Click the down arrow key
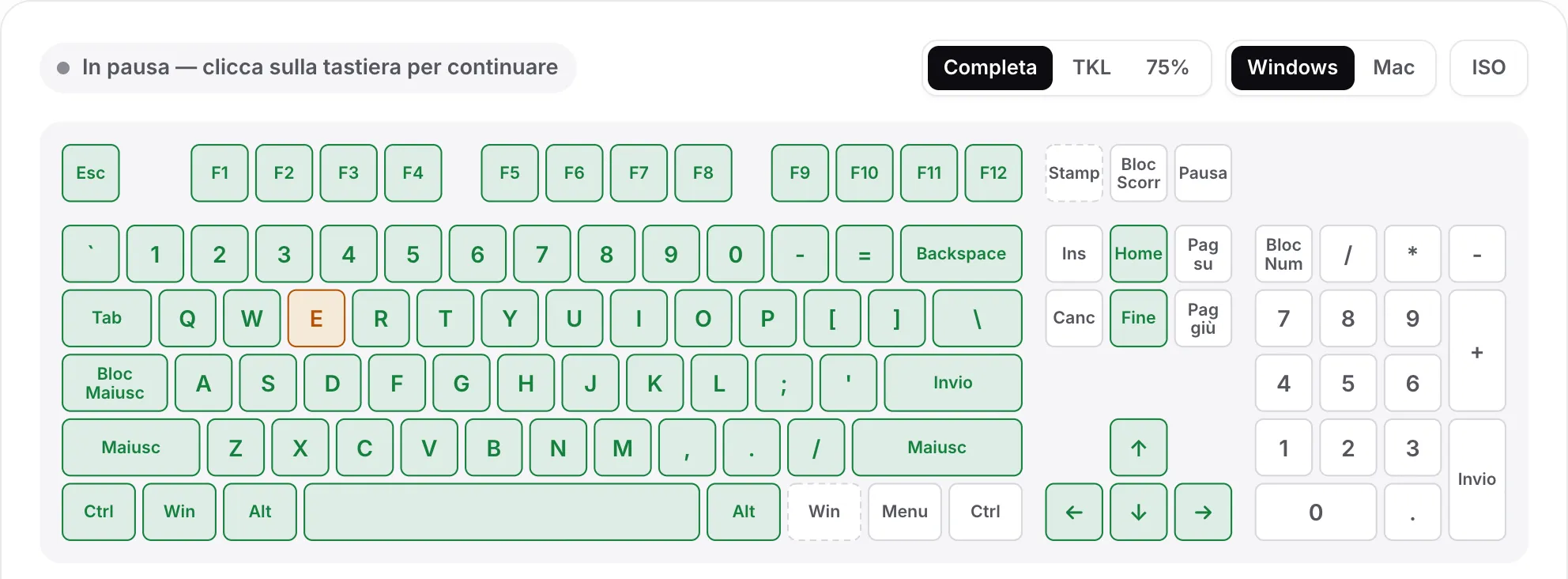 click(x=1138, y=512)
